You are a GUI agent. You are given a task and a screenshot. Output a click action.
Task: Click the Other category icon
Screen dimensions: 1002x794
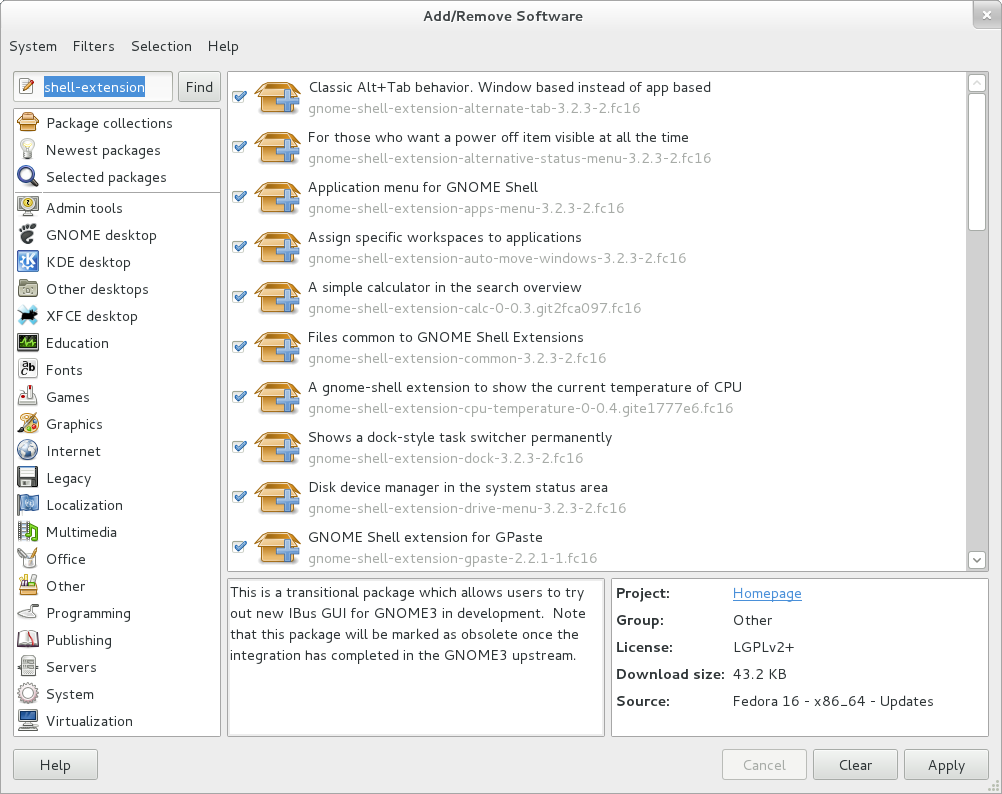pos(27,585)
